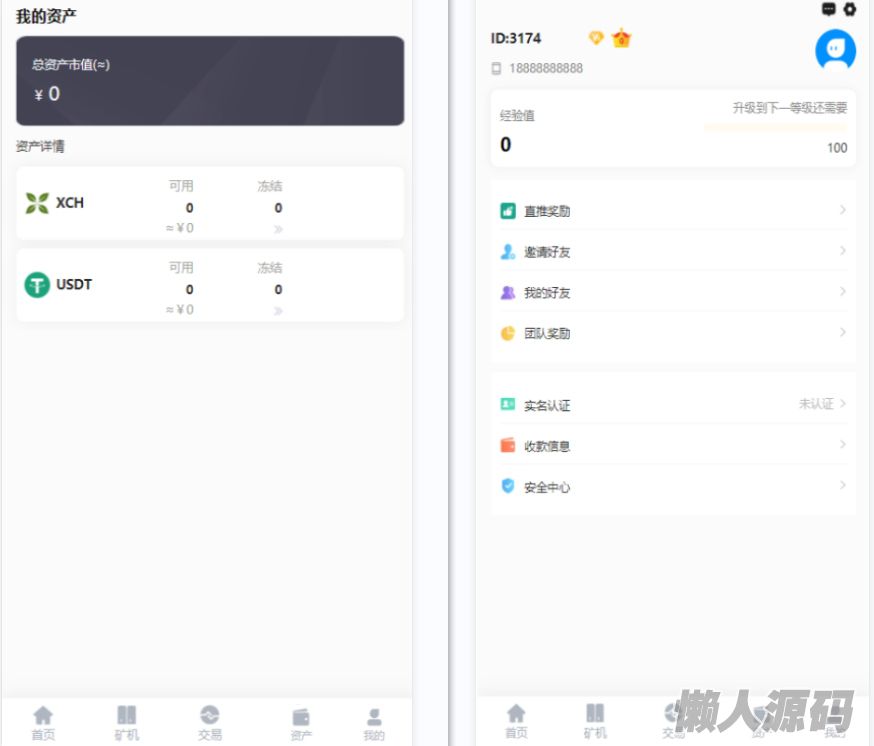
Task: Click the experience target value 100
Action: click(x=837, y=148)
